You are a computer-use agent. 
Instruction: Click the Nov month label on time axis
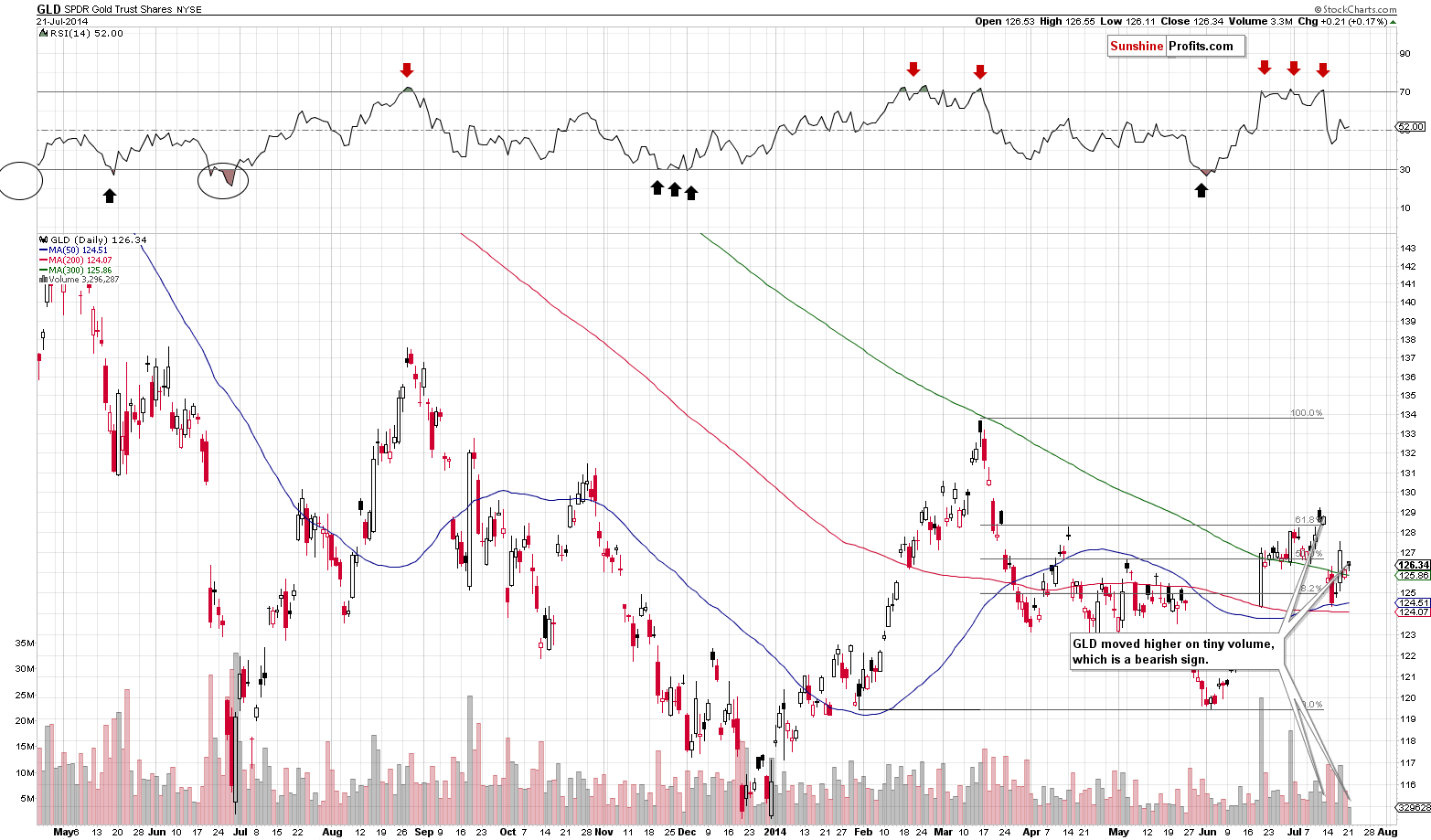[603, 833]
